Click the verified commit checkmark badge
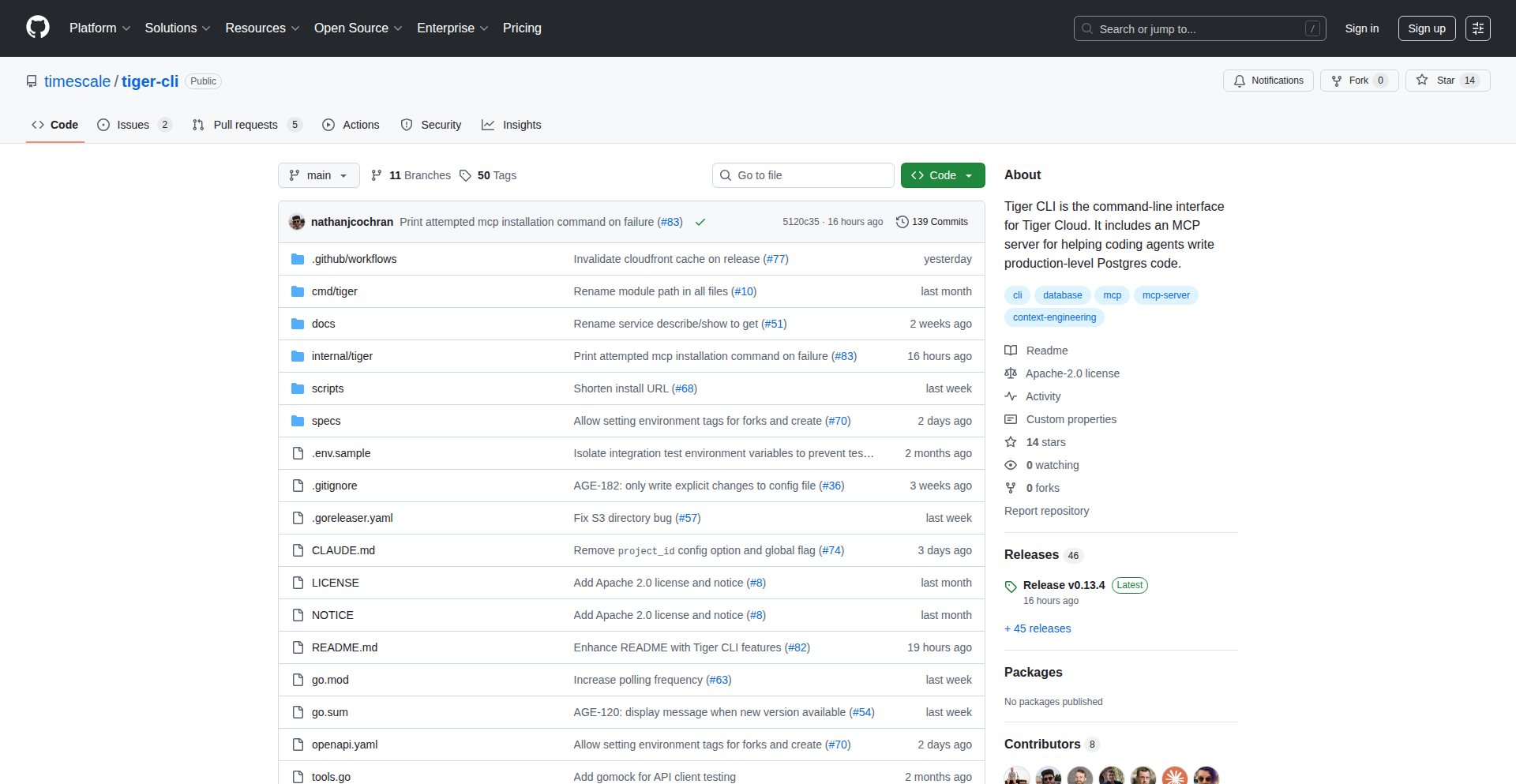Screen dimensions: 1516x784 coord(700,222)
